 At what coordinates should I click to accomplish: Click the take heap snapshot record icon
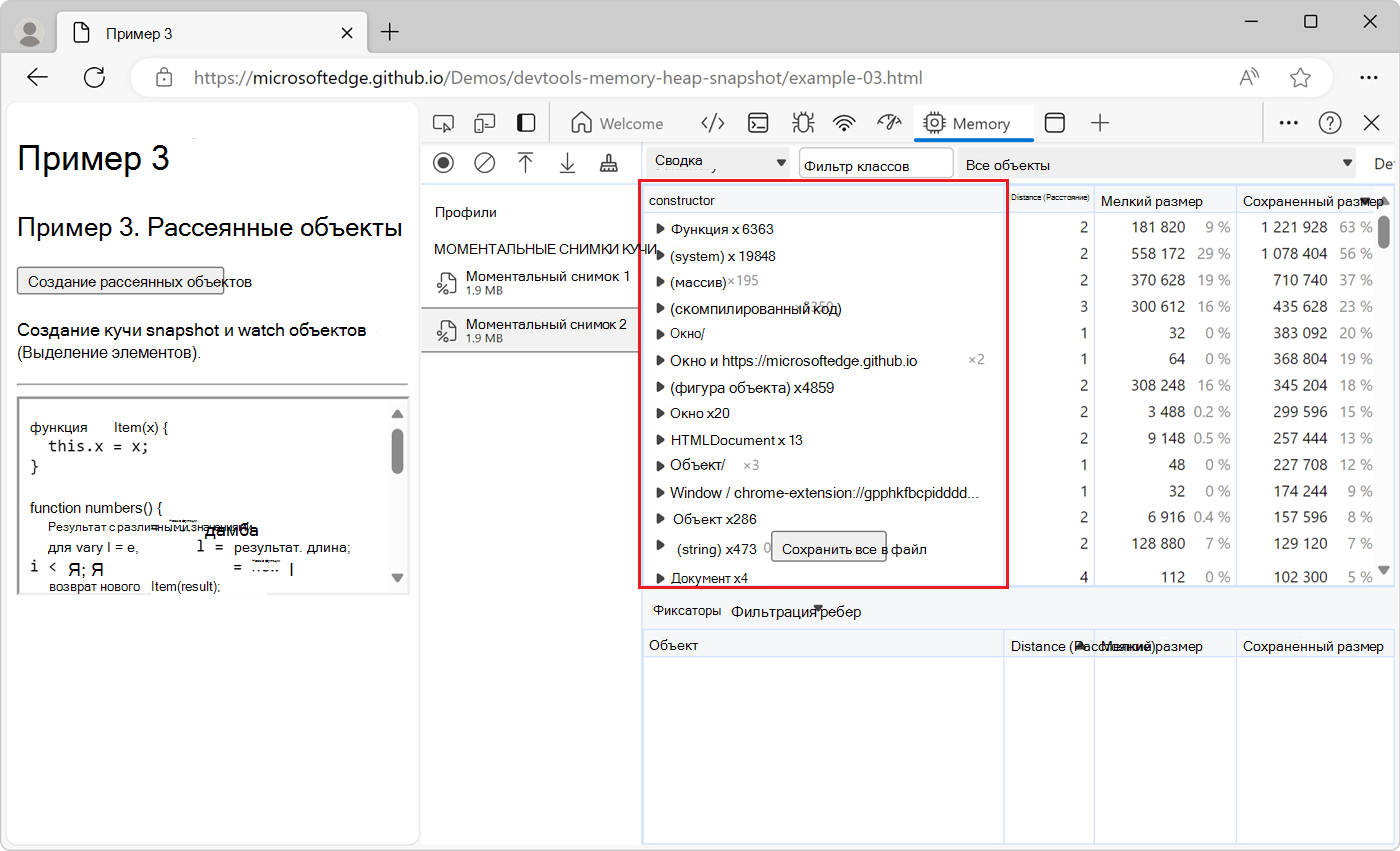pos(444,163)
